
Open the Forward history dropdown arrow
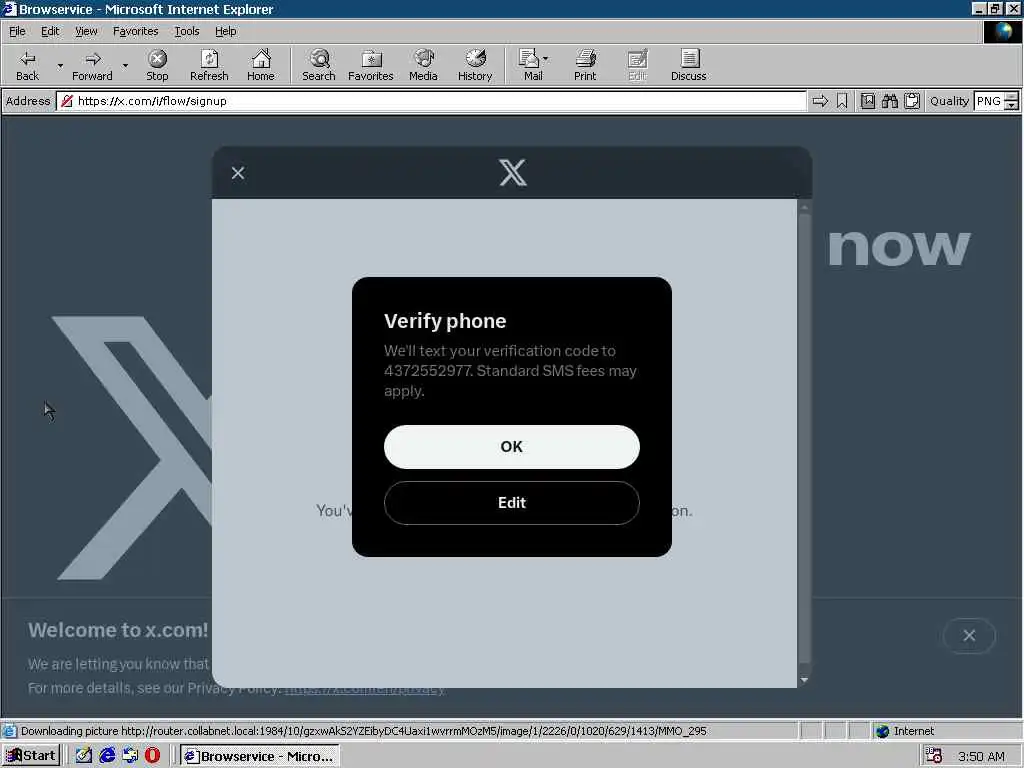[125, 65]
